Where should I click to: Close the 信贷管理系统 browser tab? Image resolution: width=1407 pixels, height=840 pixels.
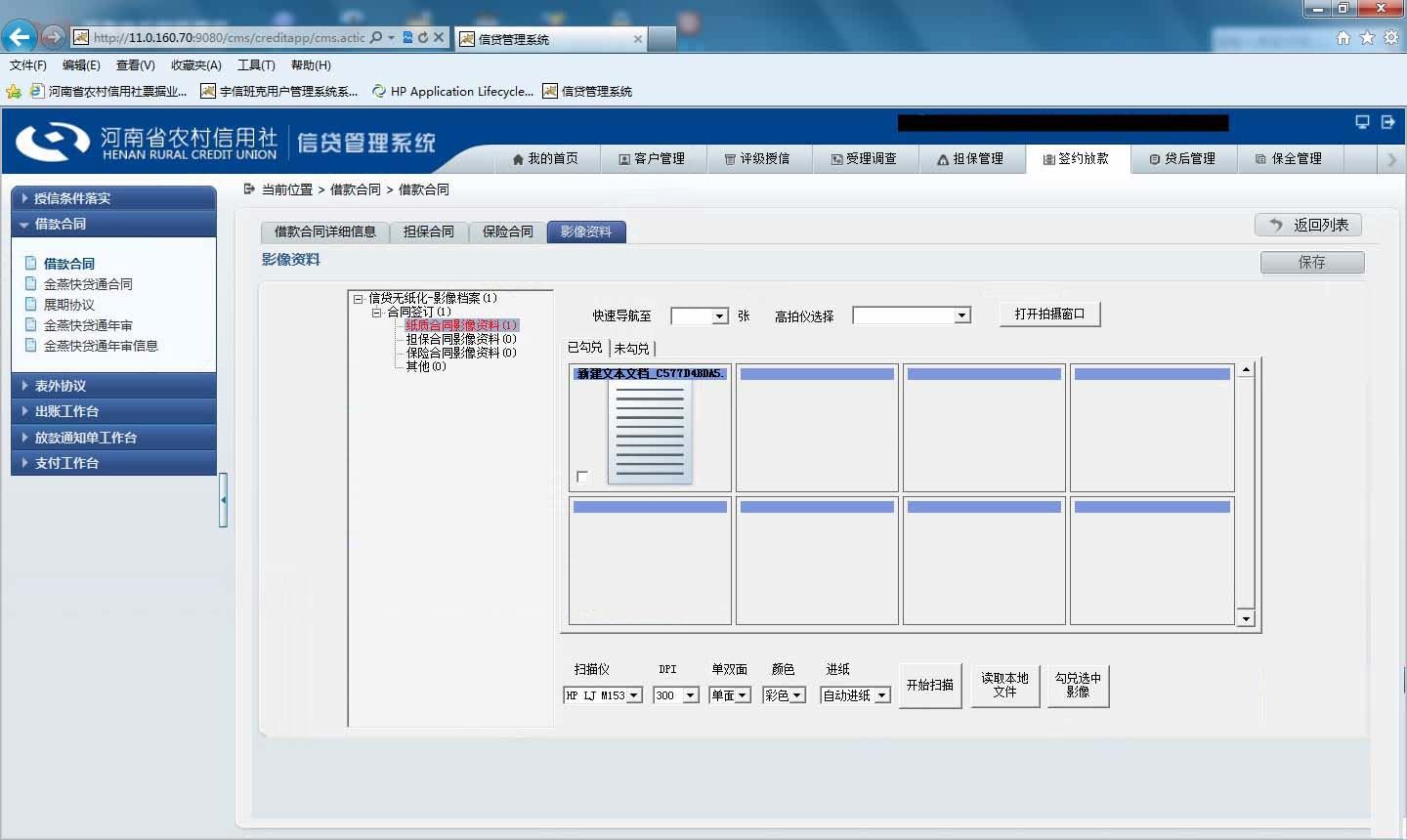coord(638,39)
